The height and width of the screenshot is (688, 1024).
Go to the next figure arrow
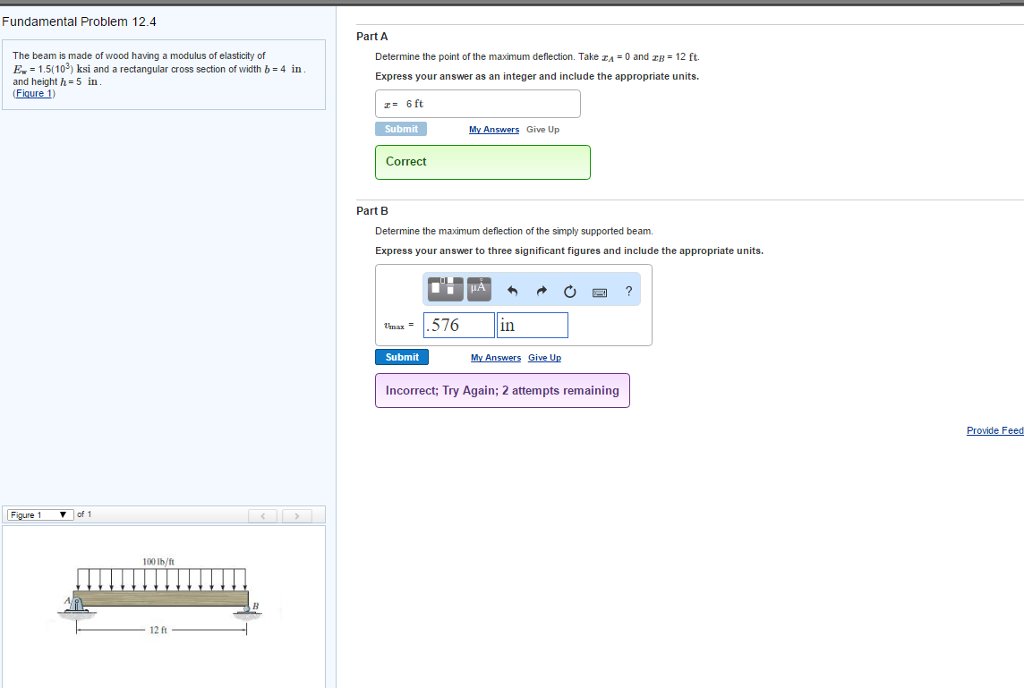[x=296, y=516]
